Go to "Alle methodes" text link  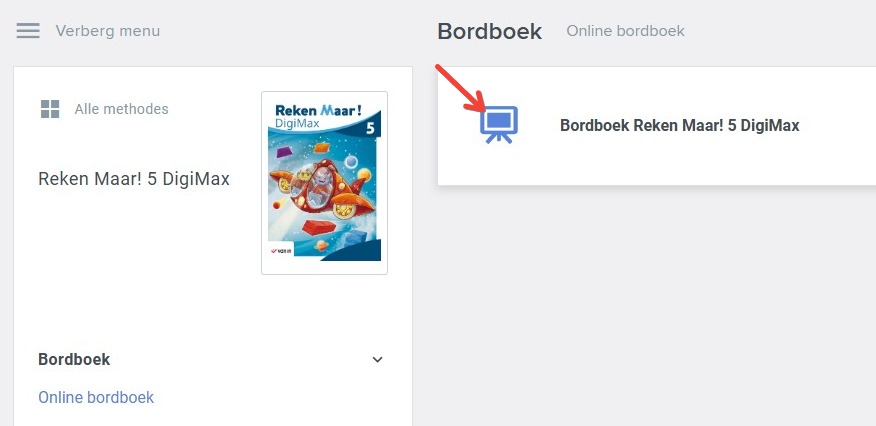point(121,109)
